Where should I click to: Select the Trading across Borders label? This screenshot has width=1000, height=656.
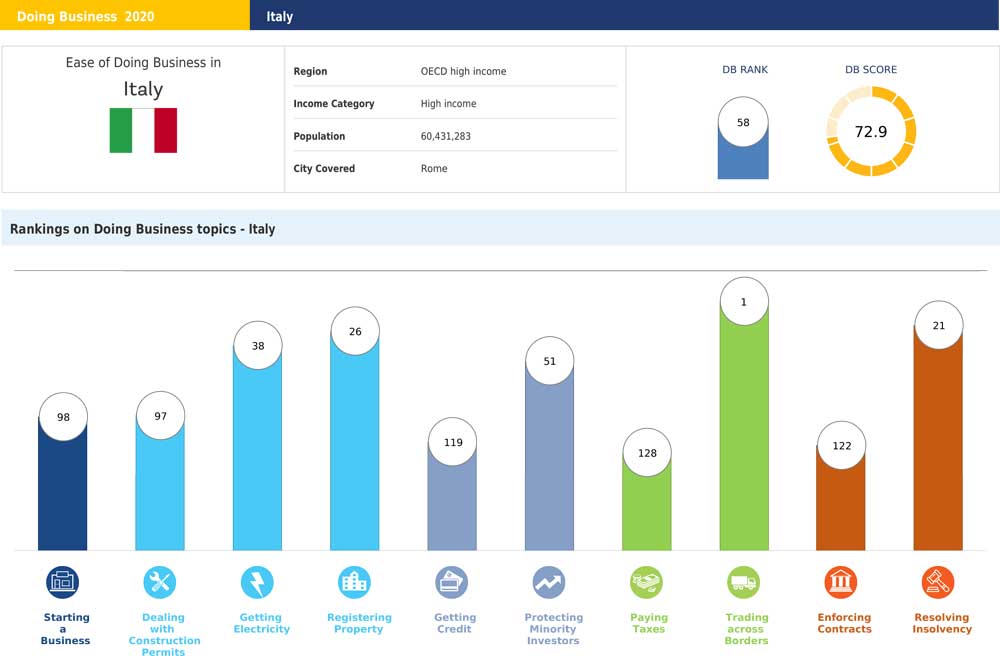(746, 629)
